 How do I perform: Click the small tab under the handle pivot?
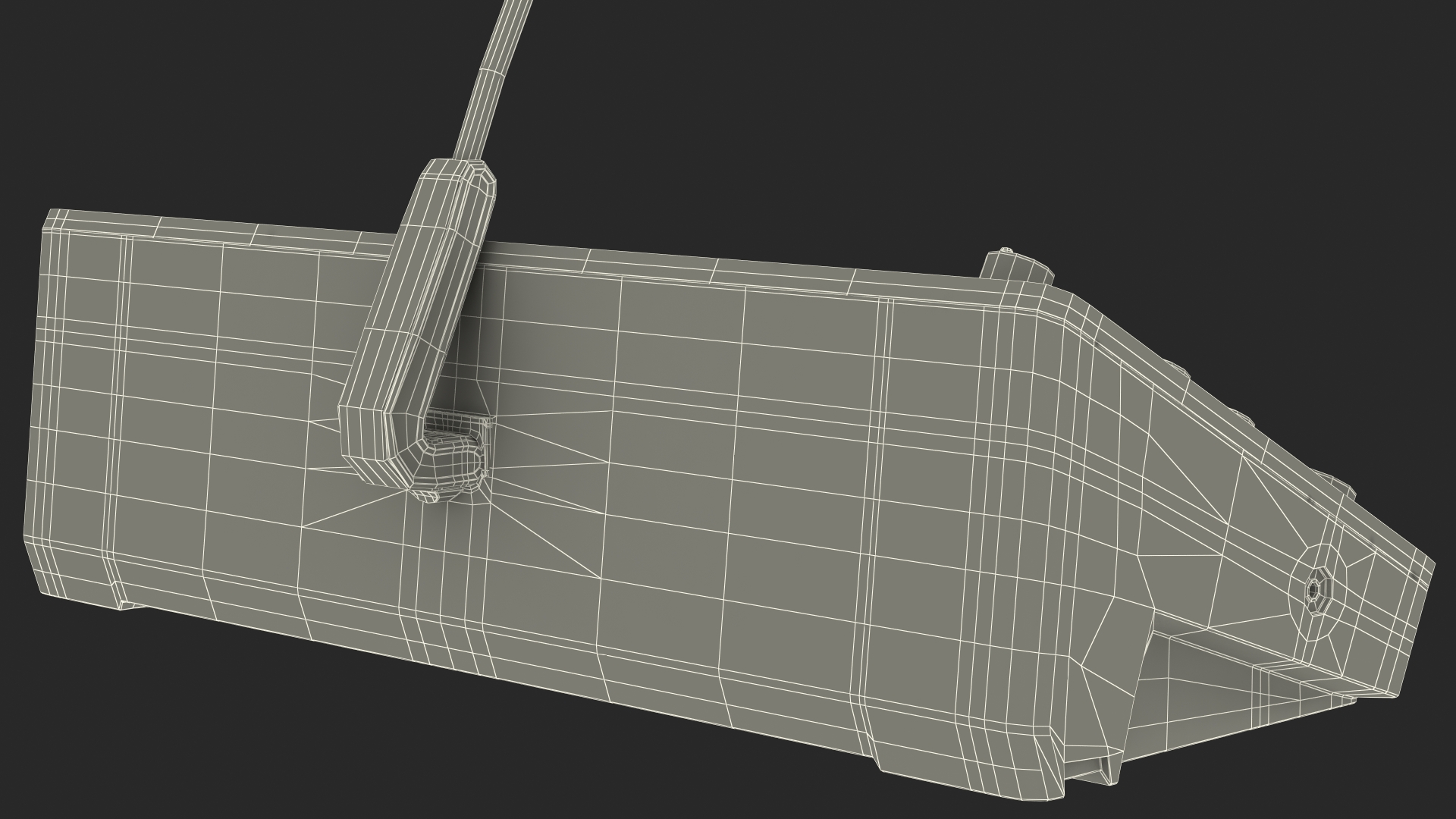pos(426,496)
